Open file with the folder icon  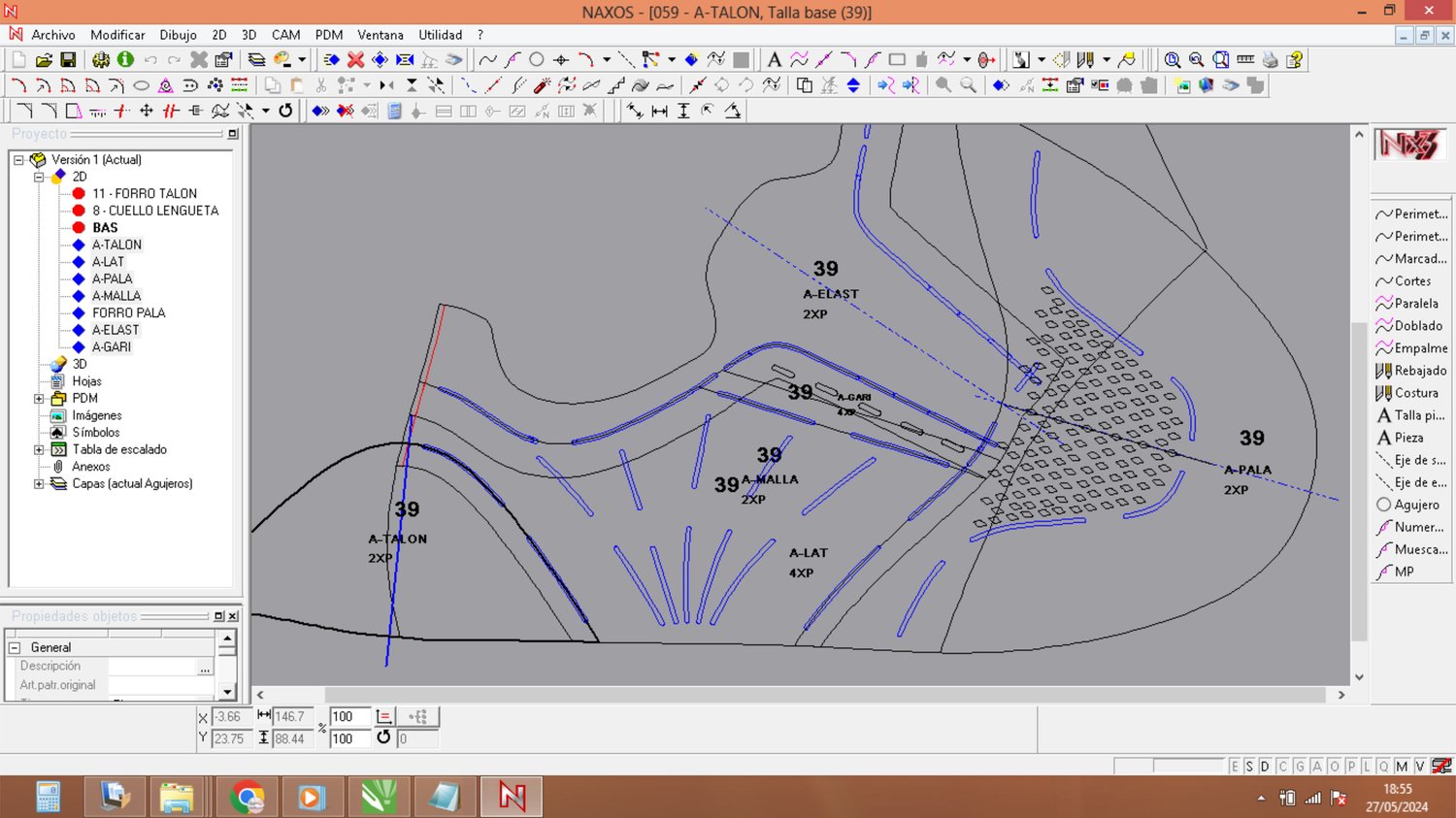[x=44, y=60]
